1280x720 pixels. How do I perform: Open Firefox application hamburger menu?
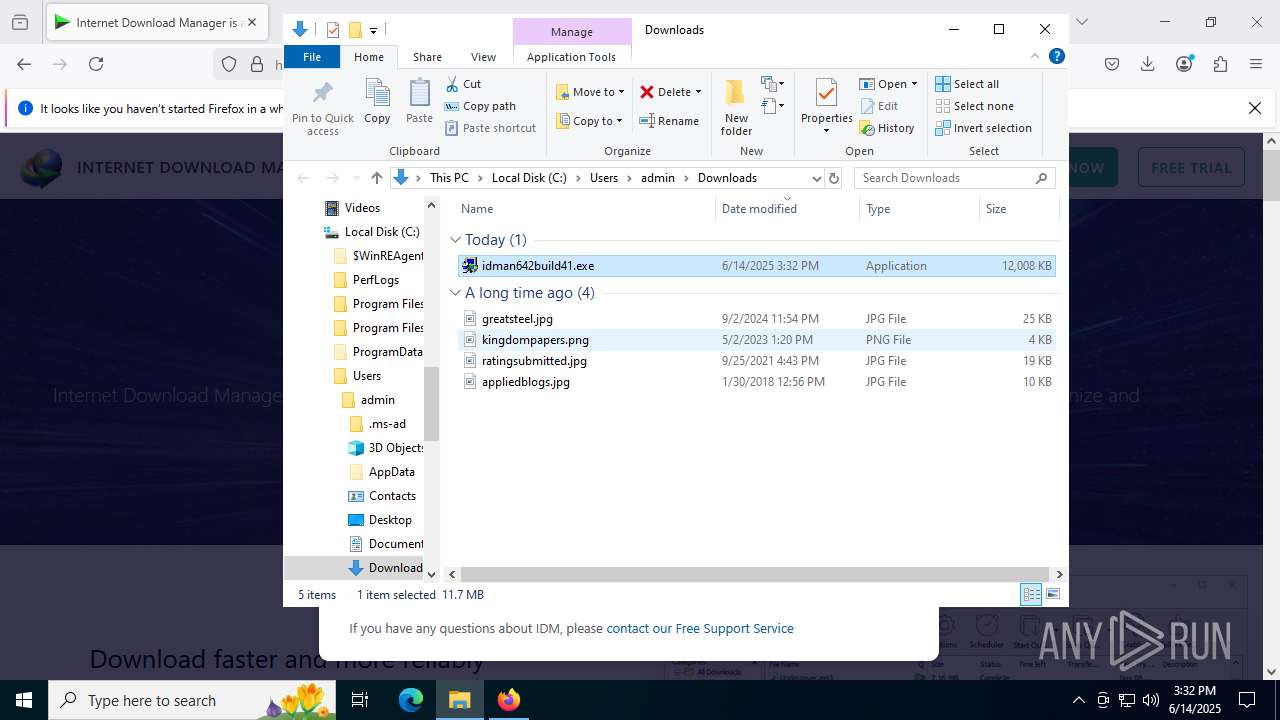coord(1256,64)
